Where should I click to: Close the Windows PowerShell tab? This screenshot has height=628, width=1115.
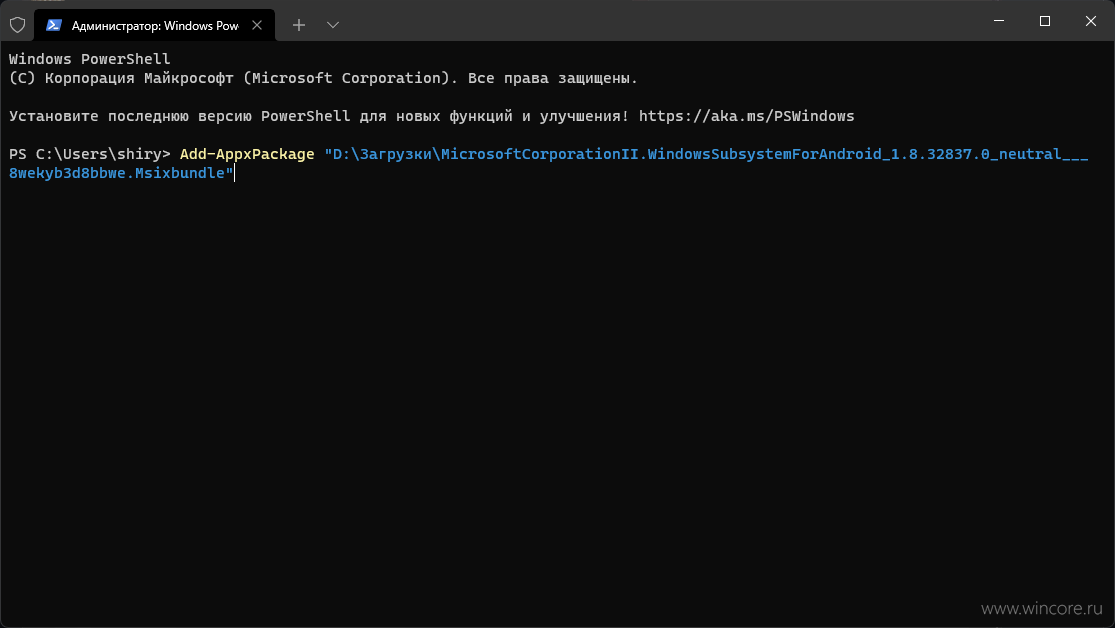pos(257,25)
